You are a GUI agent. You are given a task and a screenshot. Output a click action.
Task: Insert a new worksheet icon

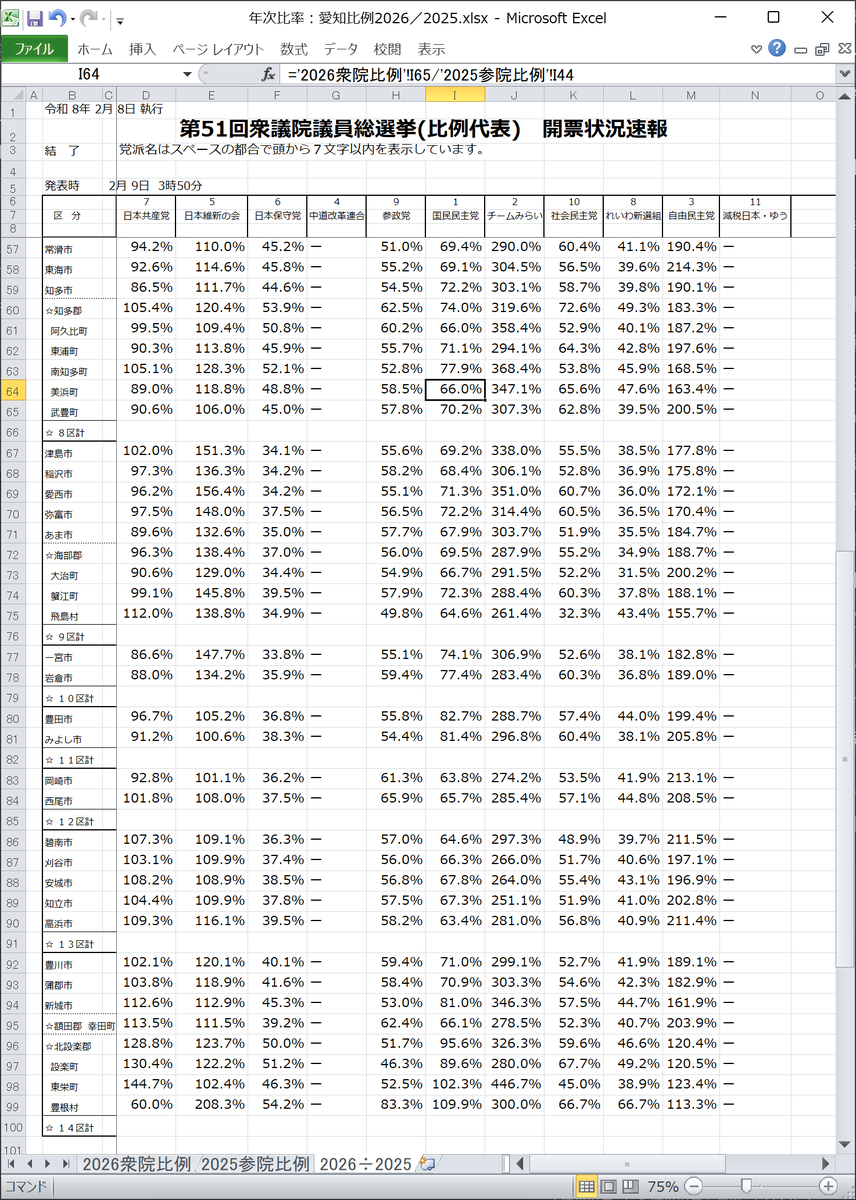(x=427, y=1164)
